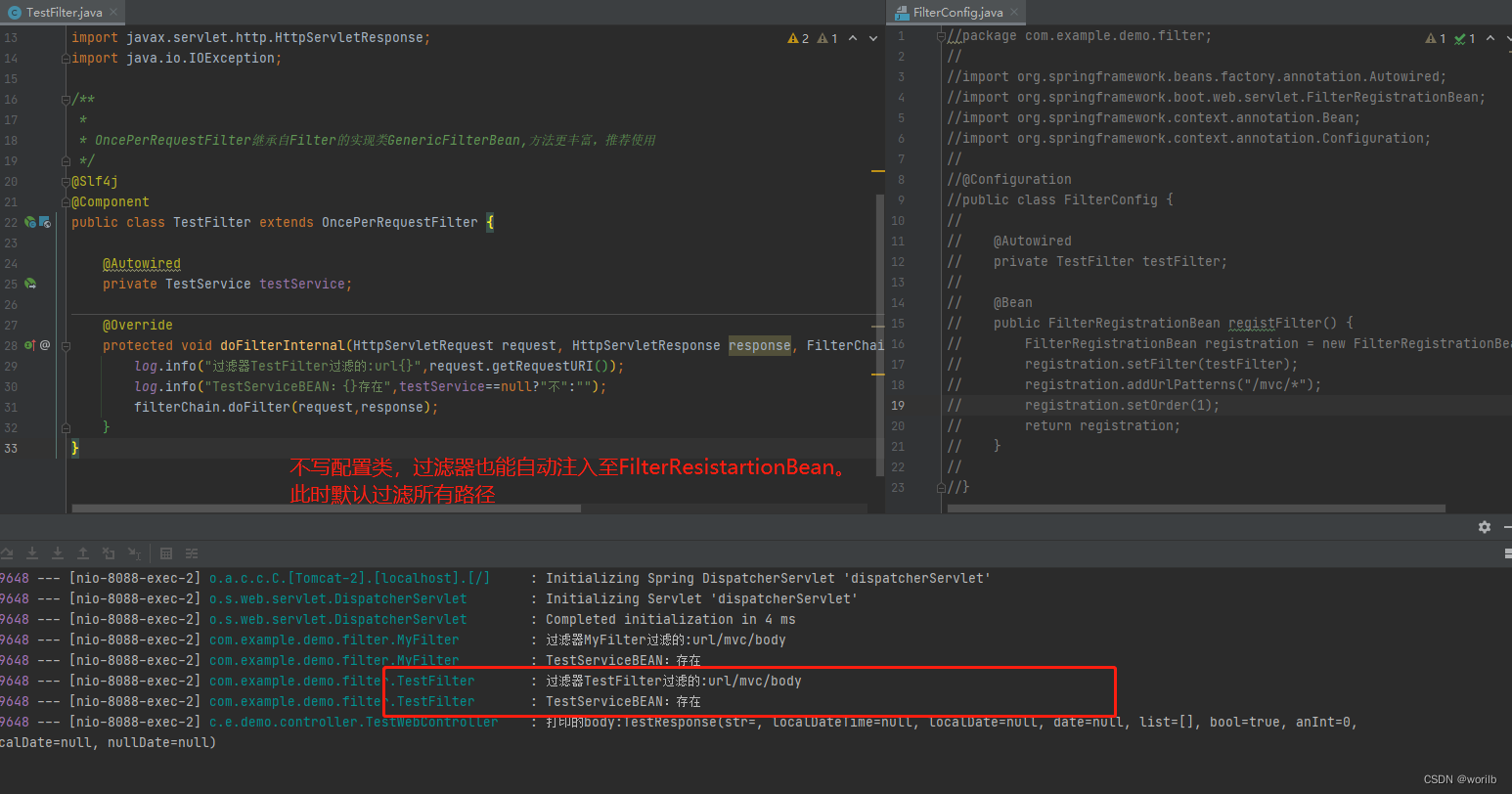The height and width of the screenshot is (794, 1512).
Task: Click the first o.s.web.servlet.DispatcherServlet log link
Action: [x=338, y=599]
